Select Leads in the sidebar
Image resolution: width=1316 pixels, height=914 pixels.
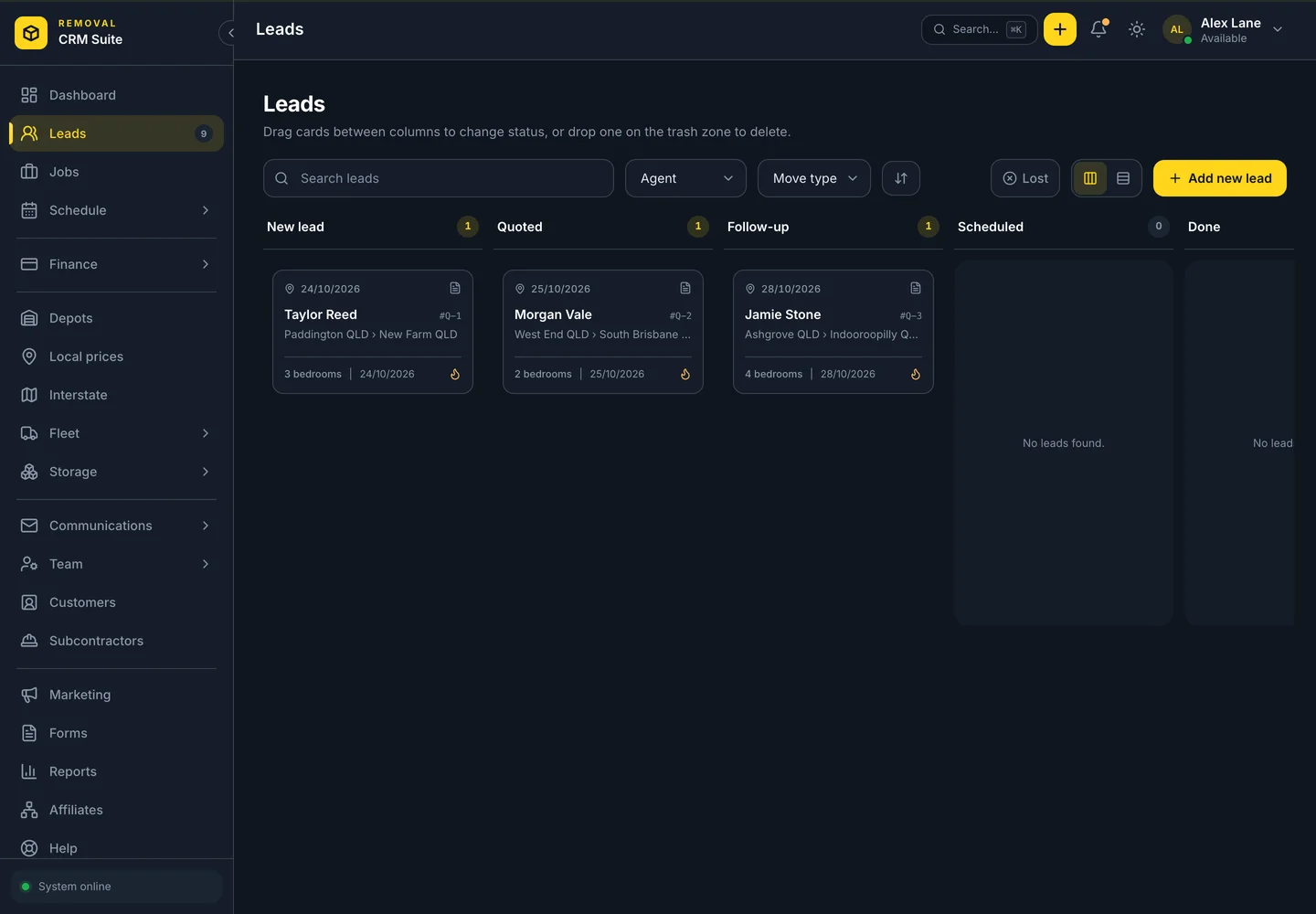[116, 133]
